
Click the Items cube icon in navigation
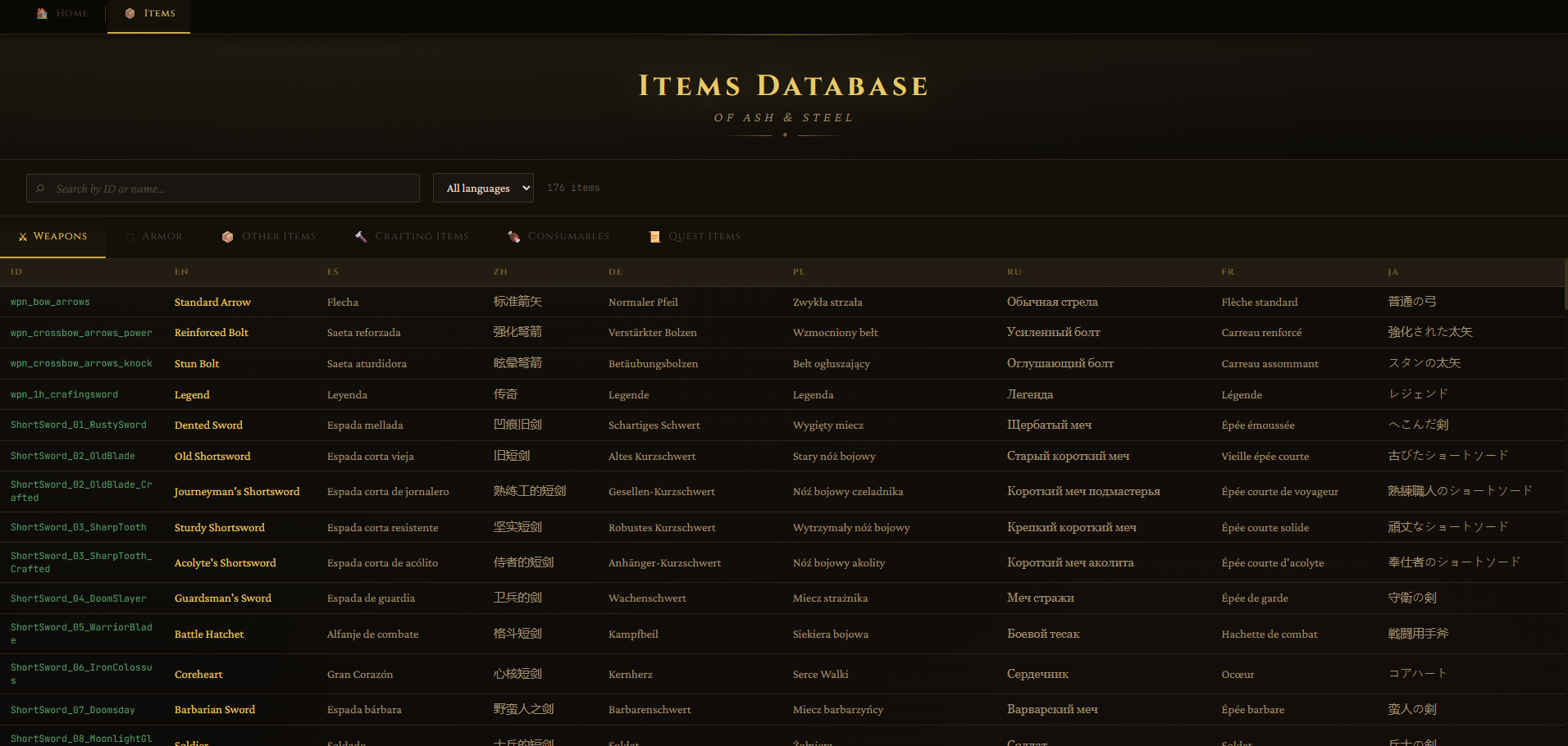pyautogui.click(x=130, y=13)
